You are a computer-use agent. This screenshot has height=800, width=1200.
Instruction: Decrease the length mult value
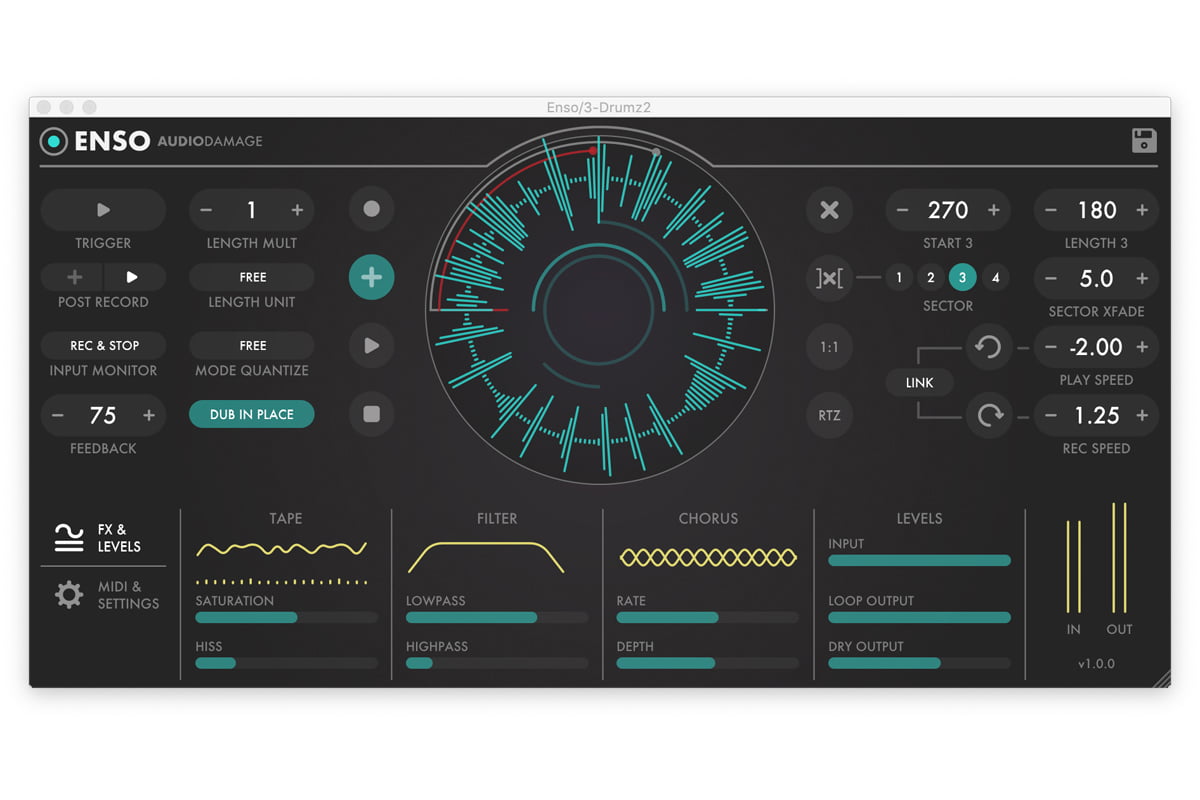(x=206, y=210)
